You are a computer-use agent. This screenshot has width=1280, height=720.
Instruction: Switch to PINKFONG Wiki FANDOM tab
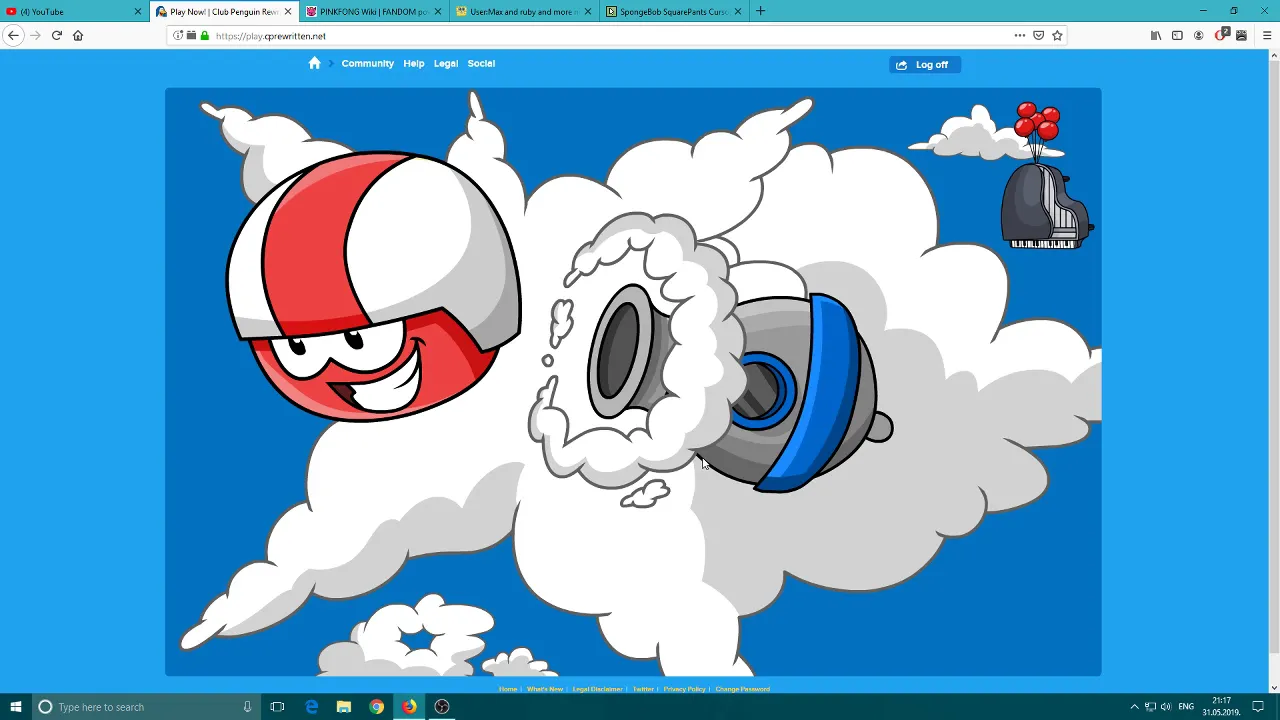click(372, 11)
